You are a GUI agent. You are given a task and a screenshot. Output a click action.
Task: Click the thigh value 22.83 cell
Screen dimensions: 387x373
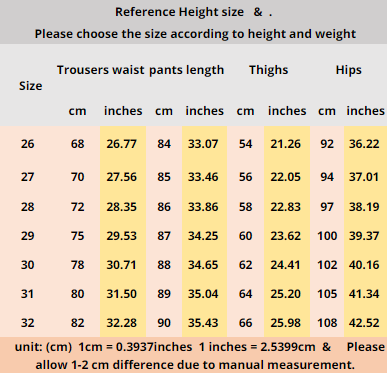(x=286, y=207)
